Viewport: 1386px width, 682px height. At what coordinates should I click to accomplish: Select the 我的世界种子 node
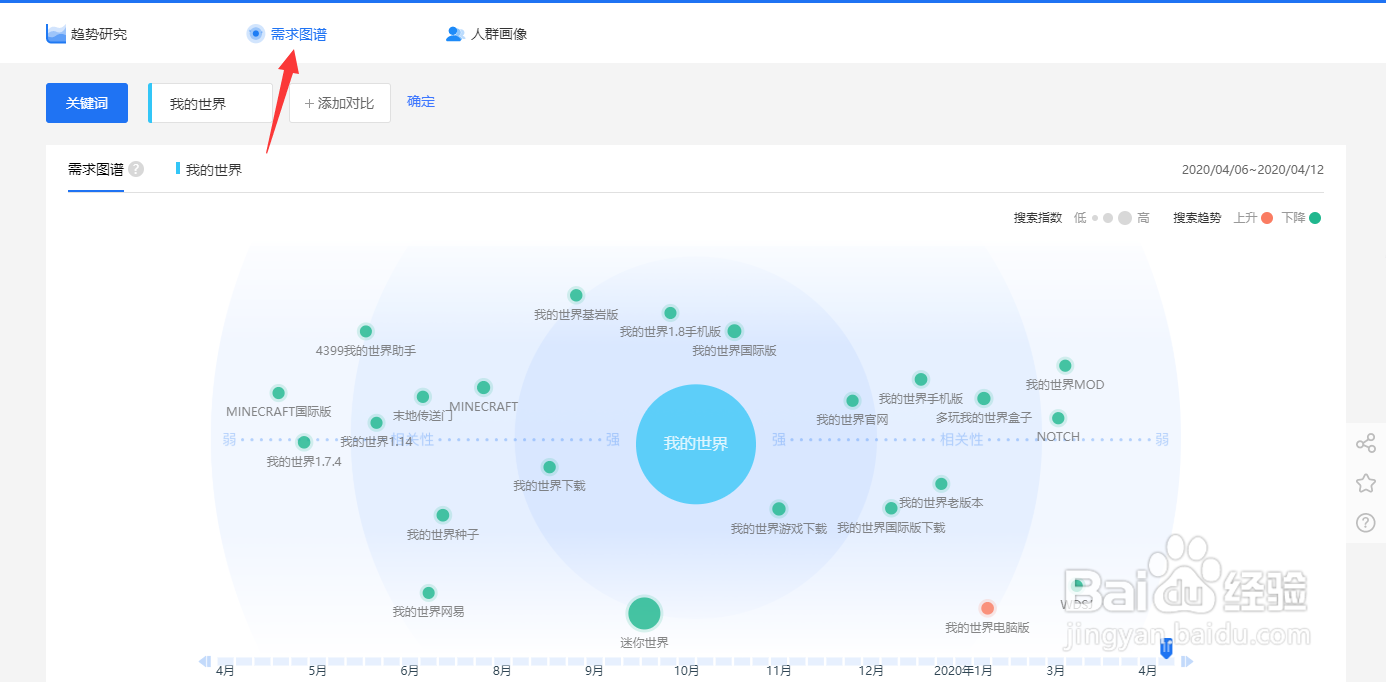coord(443,515)
